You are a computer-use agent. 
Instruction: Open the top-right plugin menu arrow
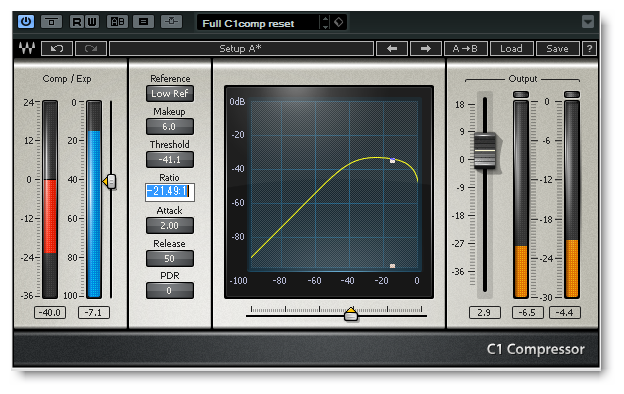(588, 21)
